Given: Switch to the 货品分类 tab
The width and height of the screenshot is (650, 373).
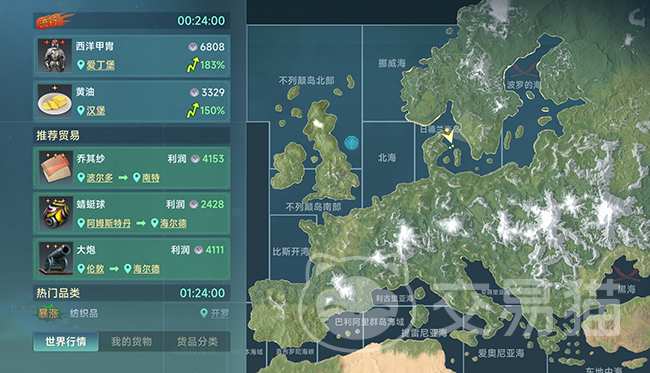Looking at the screenshot, I should coord(197,342).
